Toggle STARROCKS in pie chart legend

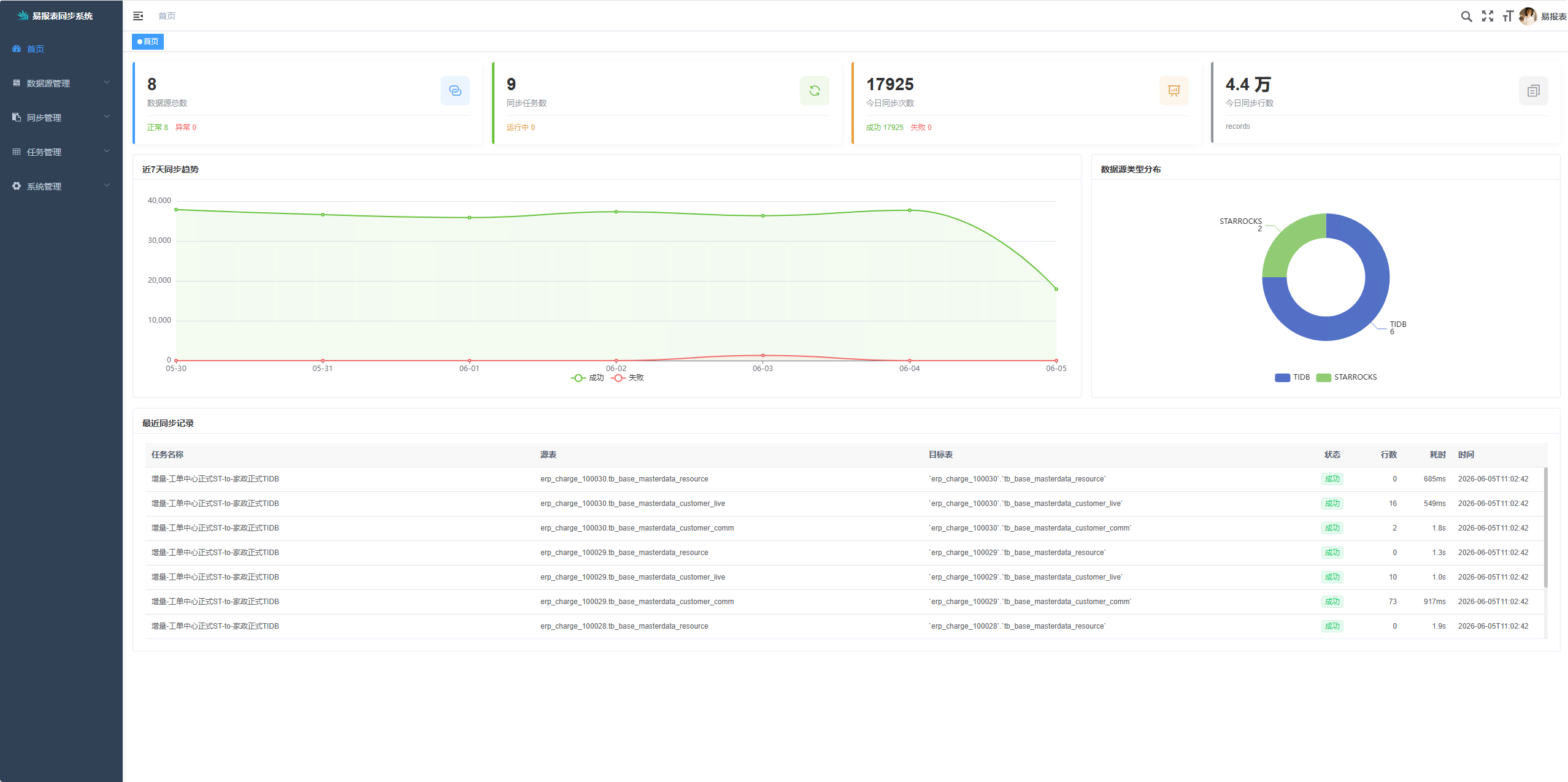coord(1347,377)
